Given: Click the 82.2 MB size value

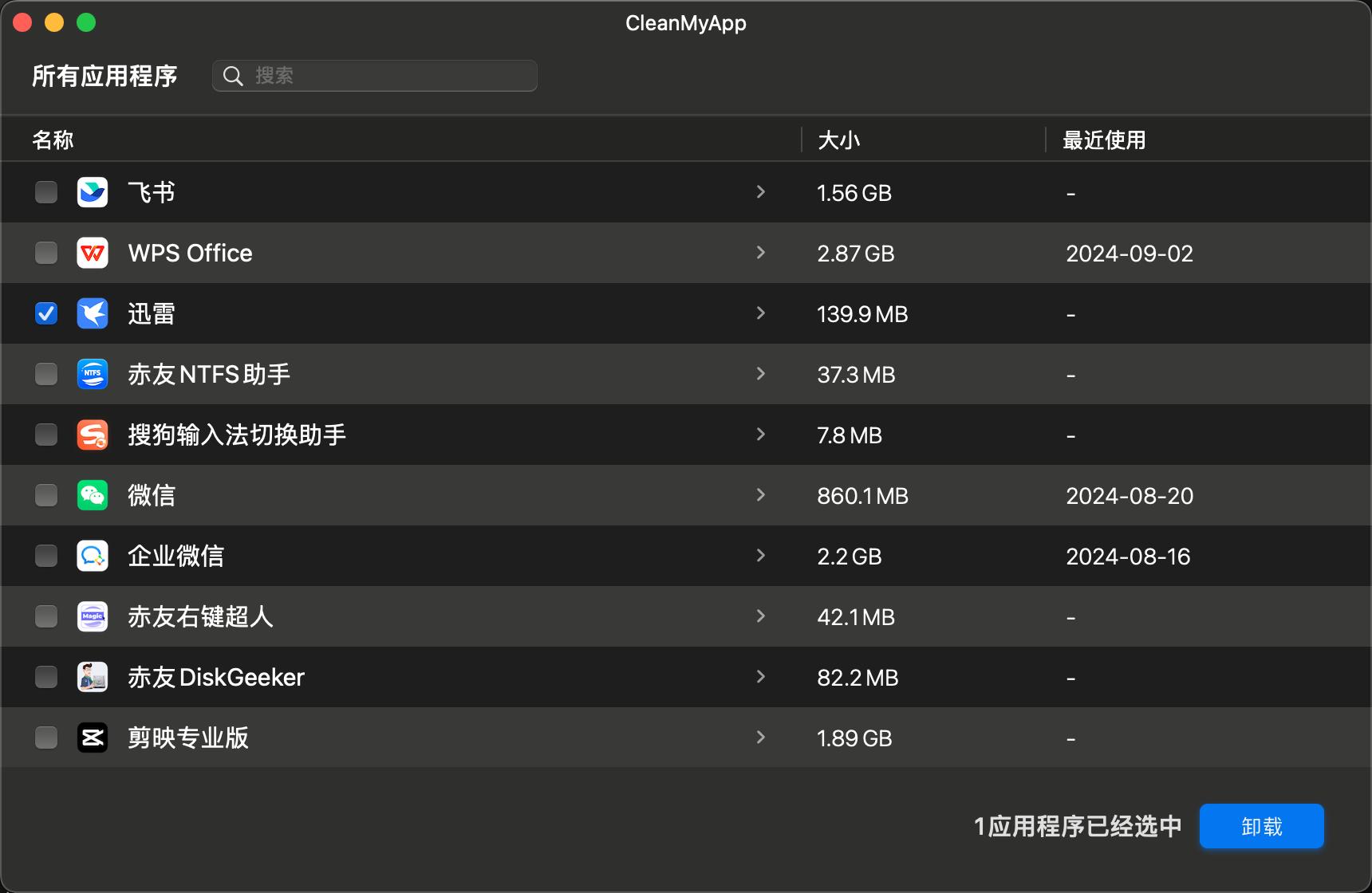Looking at the screenshot, I should click(x=857, y=678).
